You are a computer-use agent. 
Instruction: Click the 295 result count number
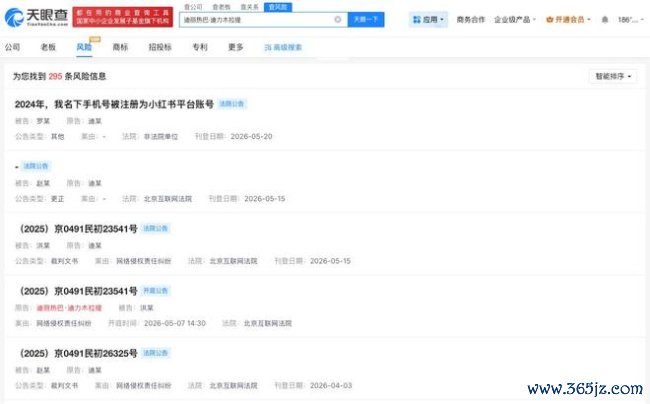pyautogui.click(x=55, y=76)
